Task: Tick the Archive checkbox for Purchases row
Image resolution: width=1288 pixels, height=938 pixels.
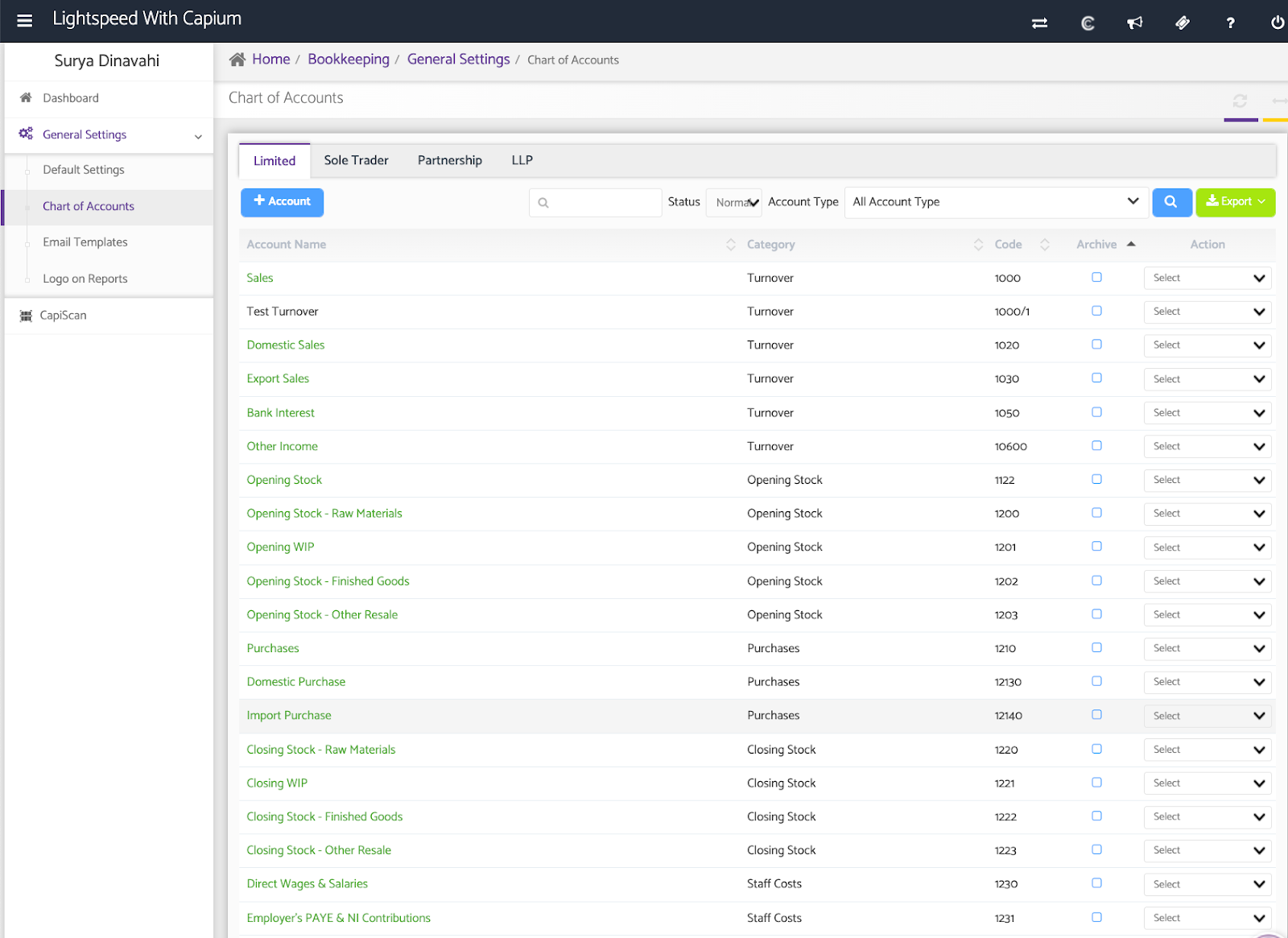Action: (x=1096, y=647)
